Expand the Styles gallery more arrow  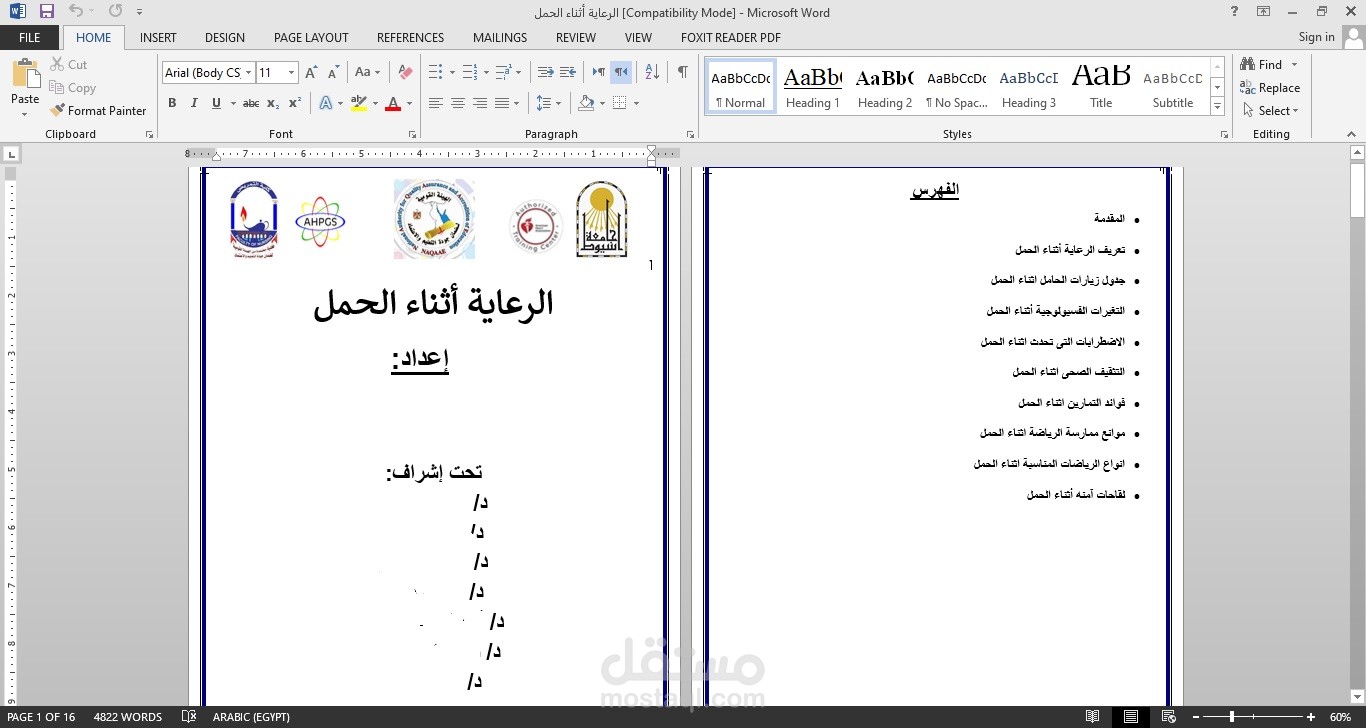(1217, 108)
